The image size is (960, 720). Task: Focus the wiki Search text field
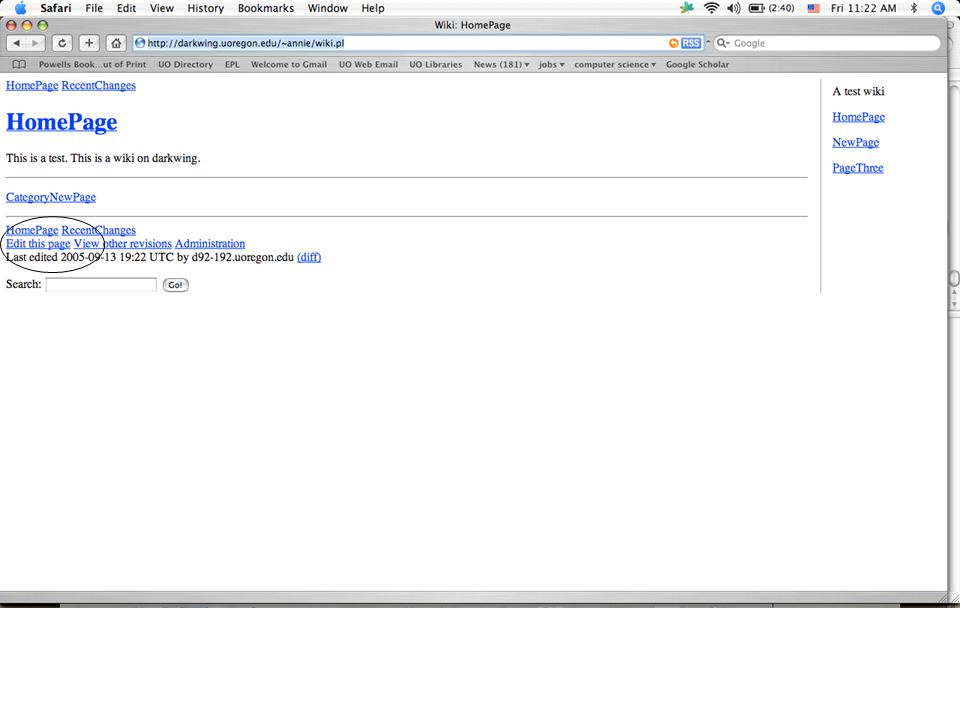coord(101,285)
